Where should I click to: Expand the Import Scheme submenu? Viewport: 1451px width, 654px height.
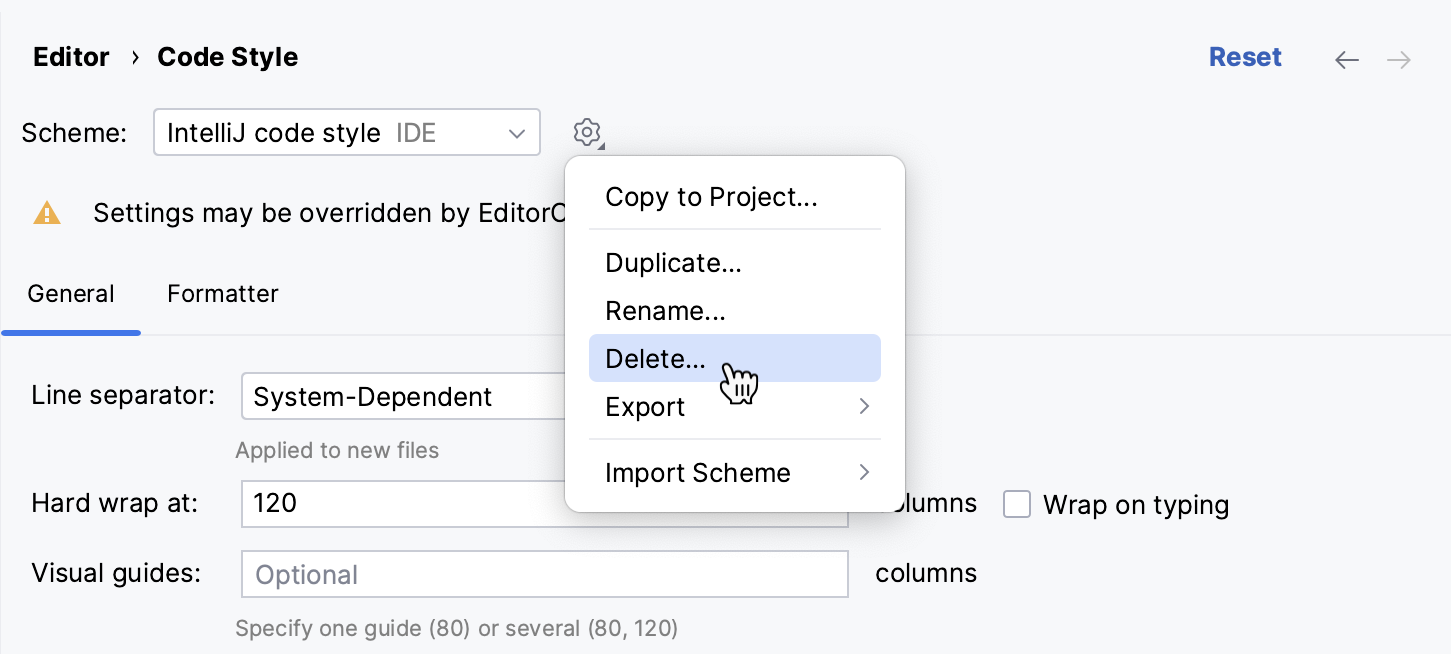(698, 472)
